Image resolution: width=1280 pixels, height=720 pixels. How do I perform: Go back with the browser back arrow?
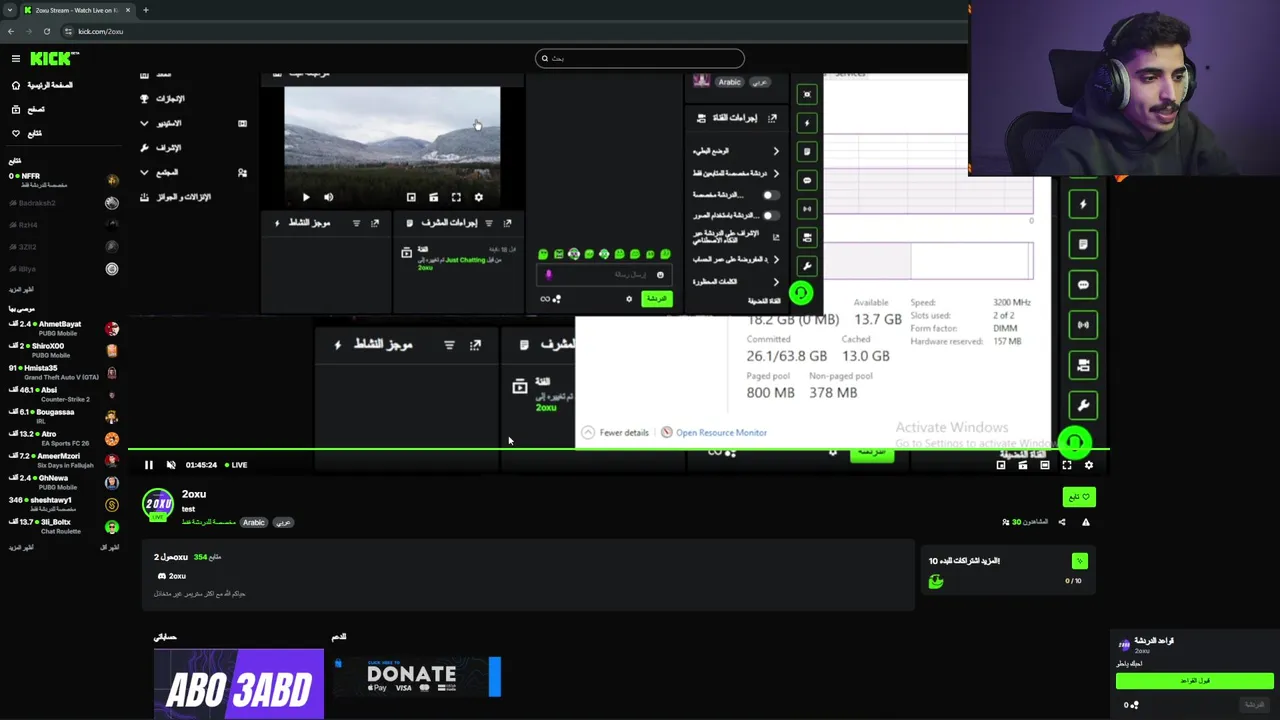11,31
